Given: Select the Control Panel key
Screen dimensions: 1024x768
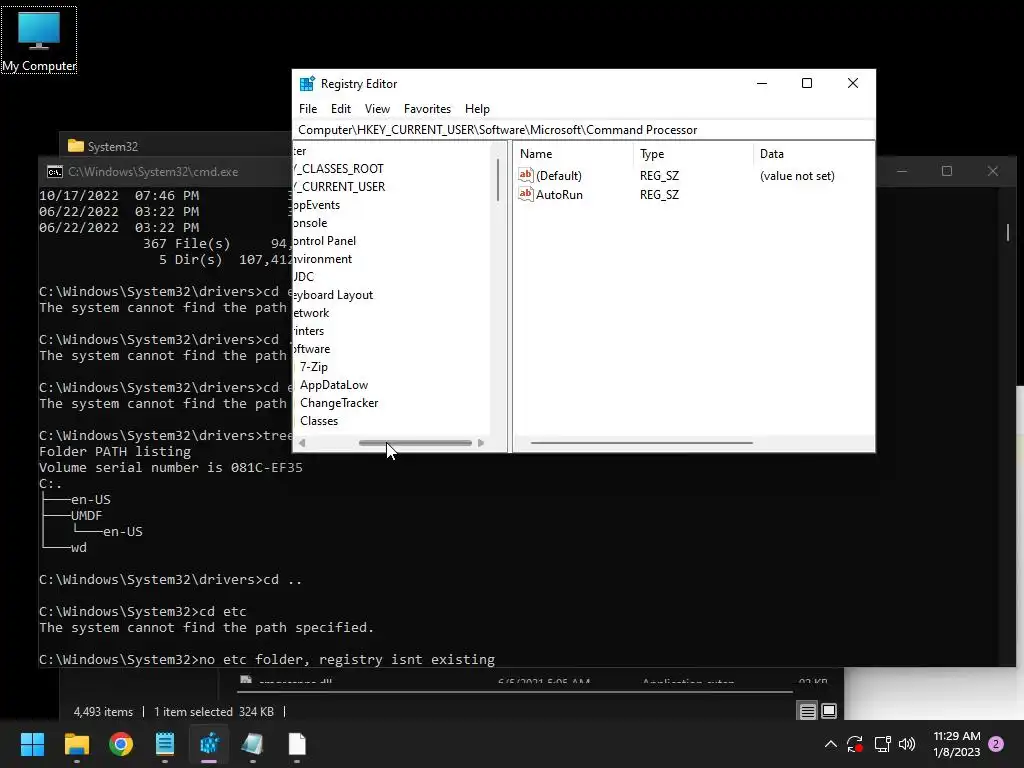Looking at the screenshot, I should tap(325, 241).
